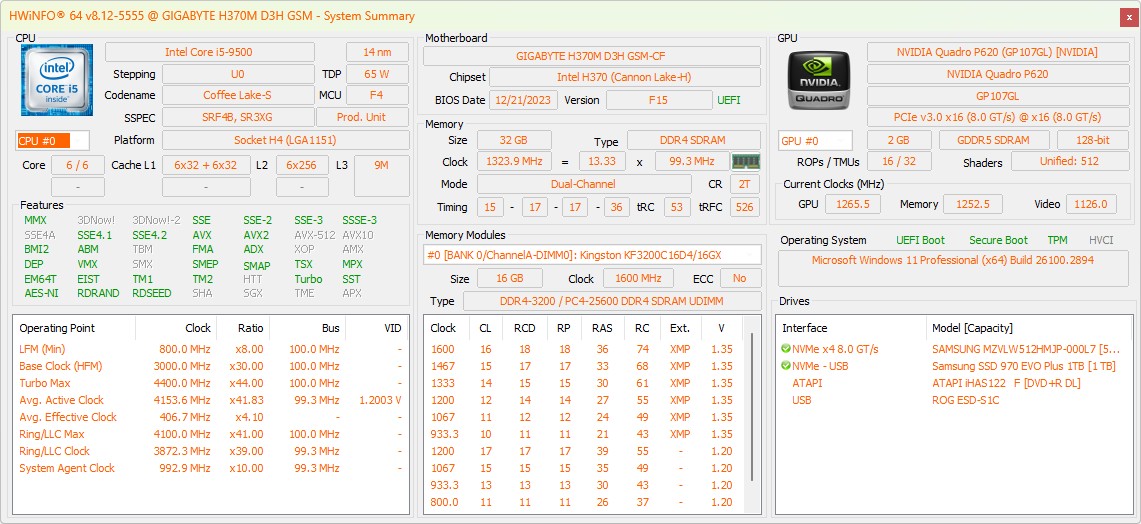
Task: Click the PCIe v3.0 x16 link field
Action: click(x=997, y=117)
